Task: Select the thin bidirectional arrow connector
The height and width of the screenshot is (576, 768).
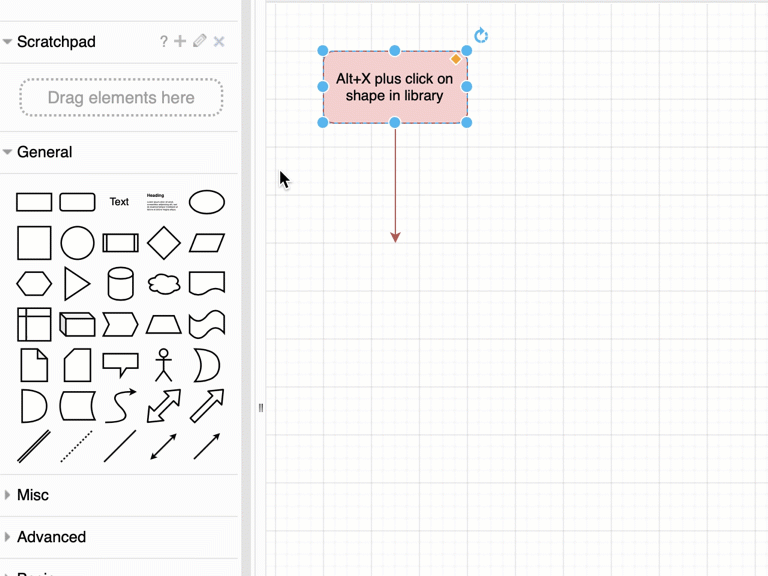Action: tap(164, 446)
